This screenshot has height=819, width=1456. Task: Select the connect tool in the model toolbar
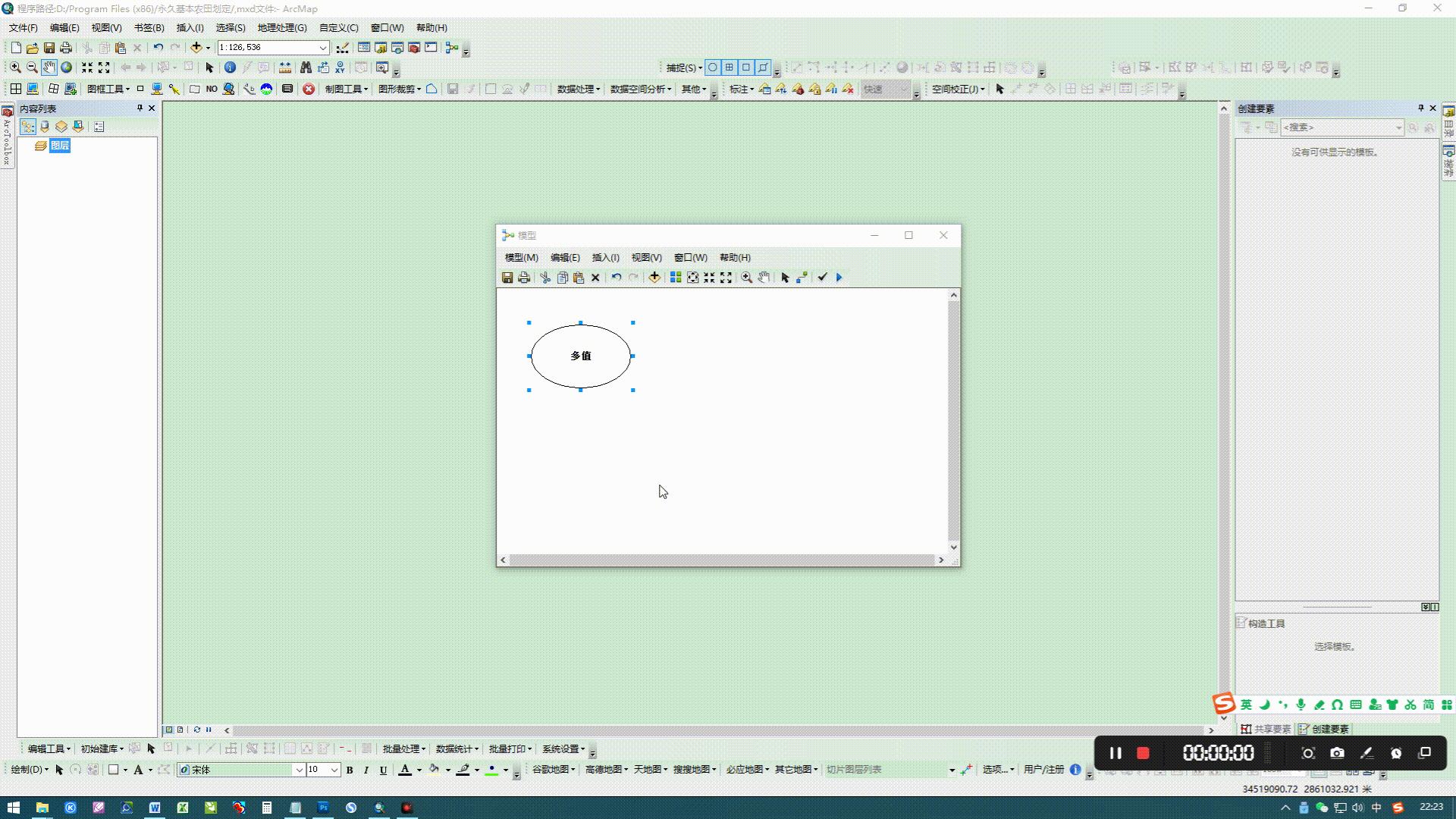click(802, 277)
